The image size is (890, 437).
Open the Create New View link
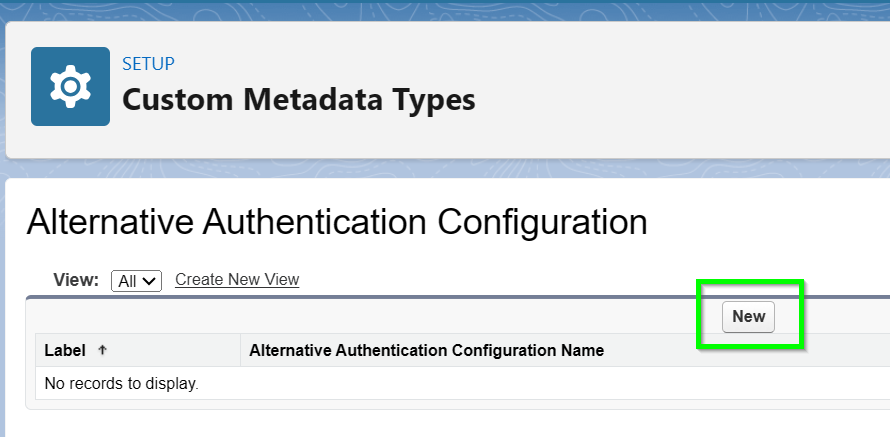(x=237, y=280)
